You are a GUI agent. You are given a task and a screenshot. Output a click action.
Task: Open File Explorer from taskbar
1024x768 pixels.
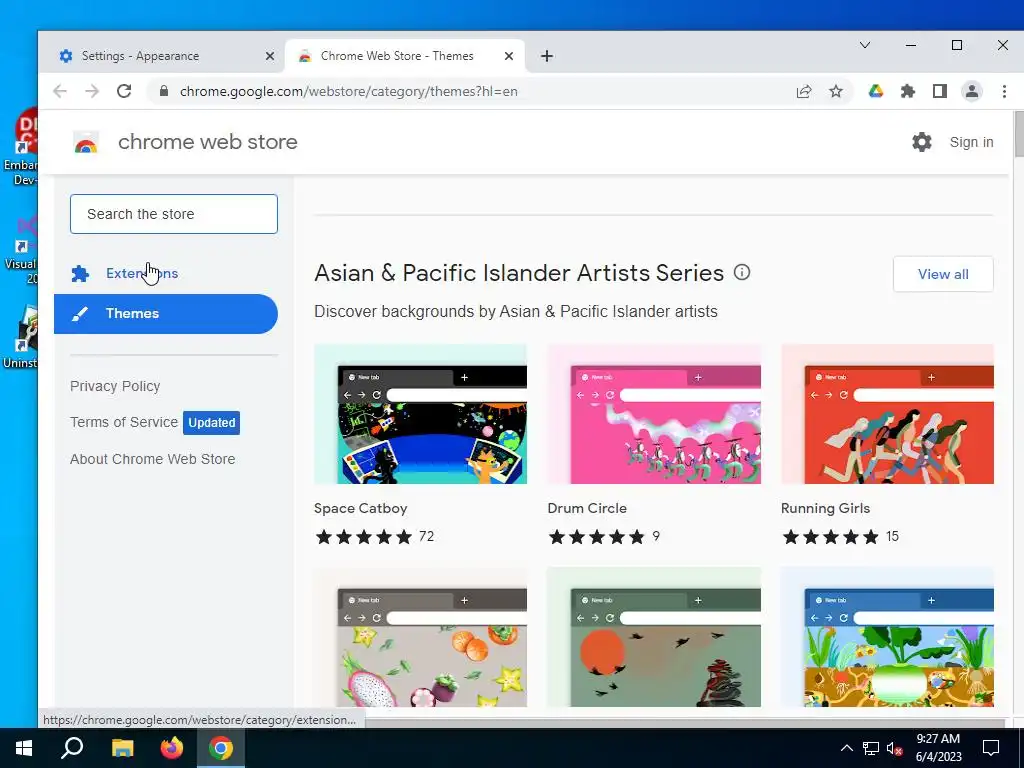[x=122, y=748]
